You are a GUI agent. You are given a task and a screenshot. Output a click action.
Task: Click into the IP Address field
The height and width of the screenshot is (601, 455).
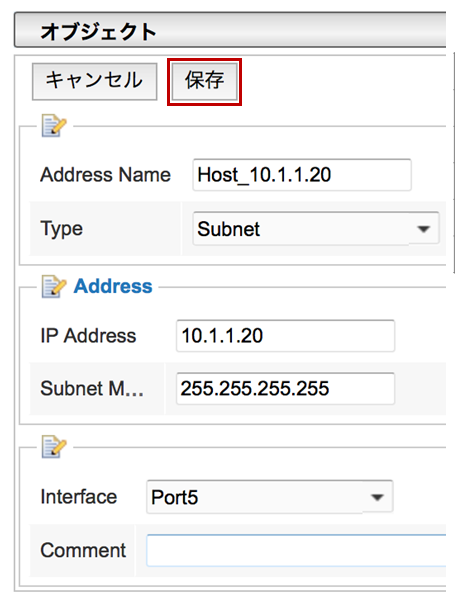pyautogui.click(x=285, y=336)
